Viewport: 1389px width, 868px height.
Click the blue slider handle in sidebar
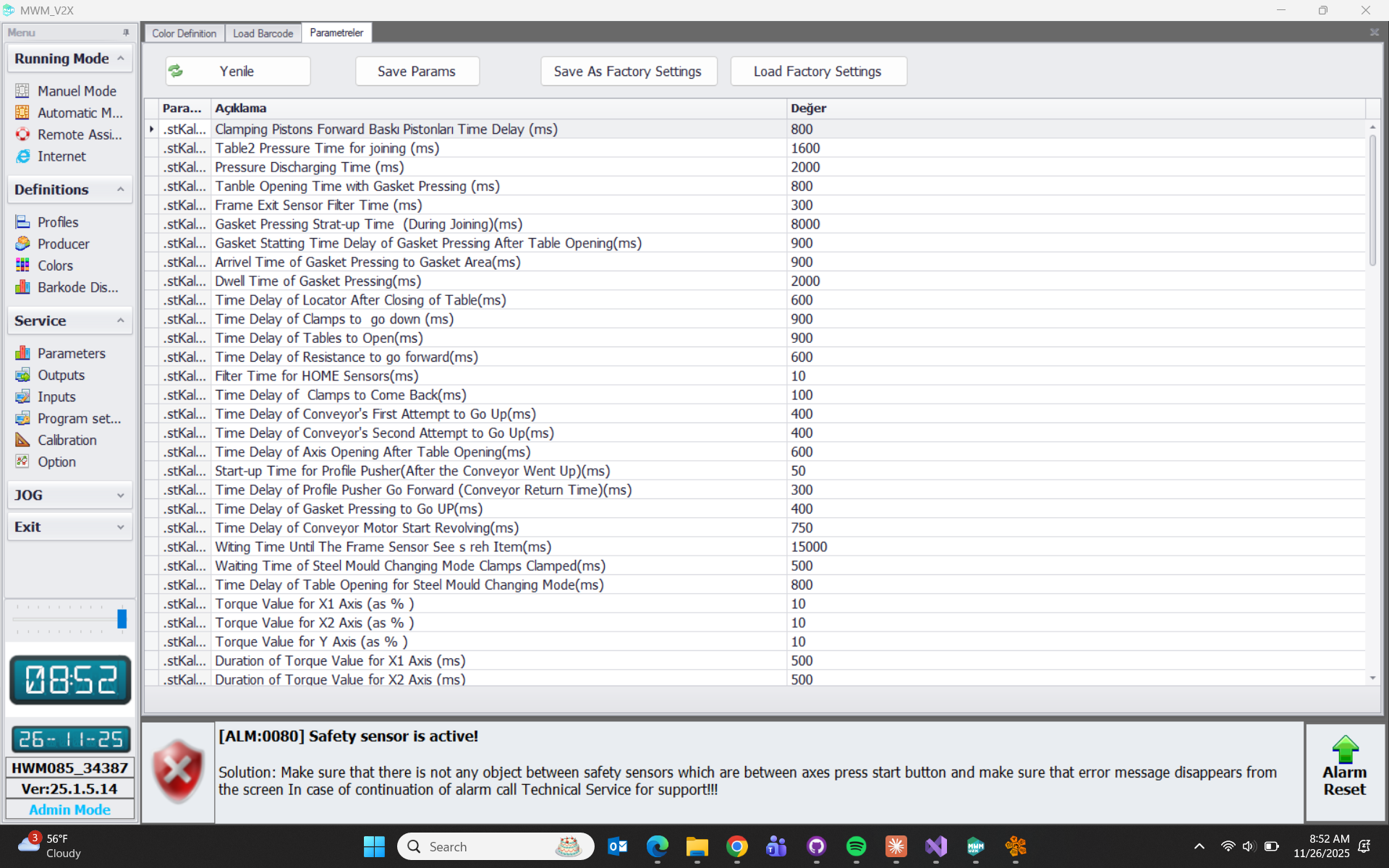pyautogui.click(x=122, y=618)
